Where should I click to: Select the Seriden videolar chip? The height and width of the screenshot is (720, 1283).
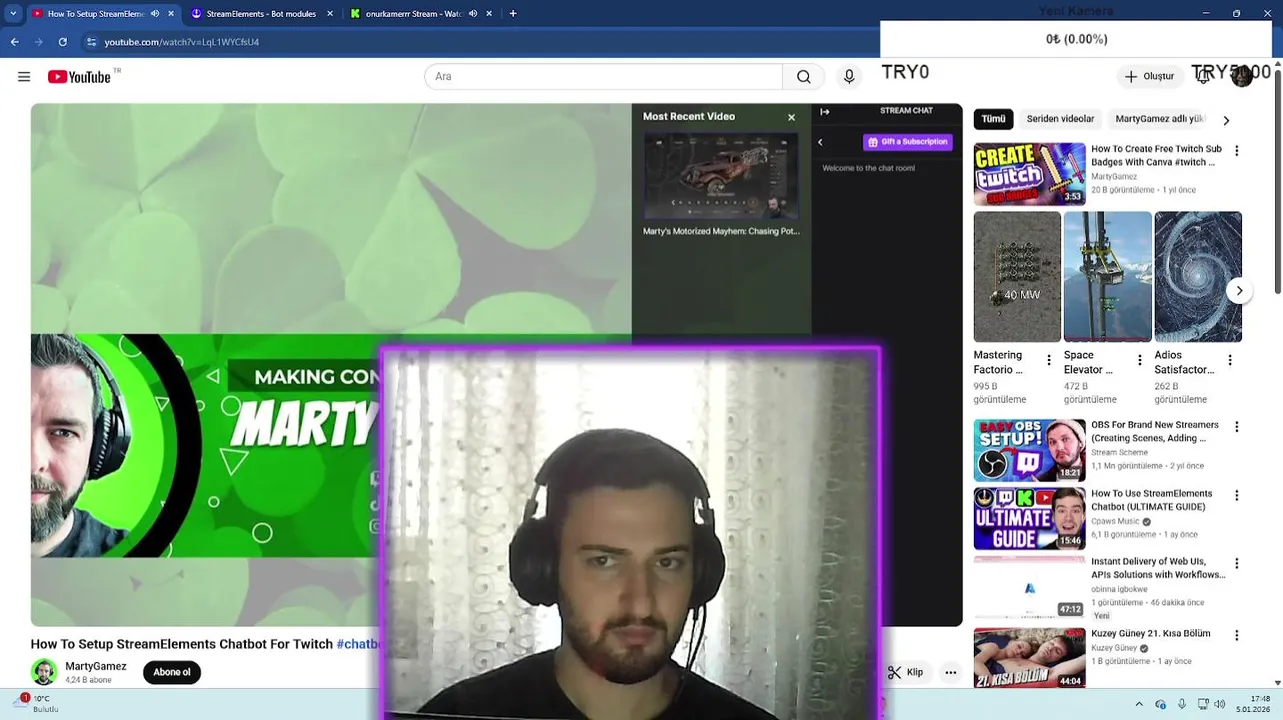click(x=1060, y=119)
